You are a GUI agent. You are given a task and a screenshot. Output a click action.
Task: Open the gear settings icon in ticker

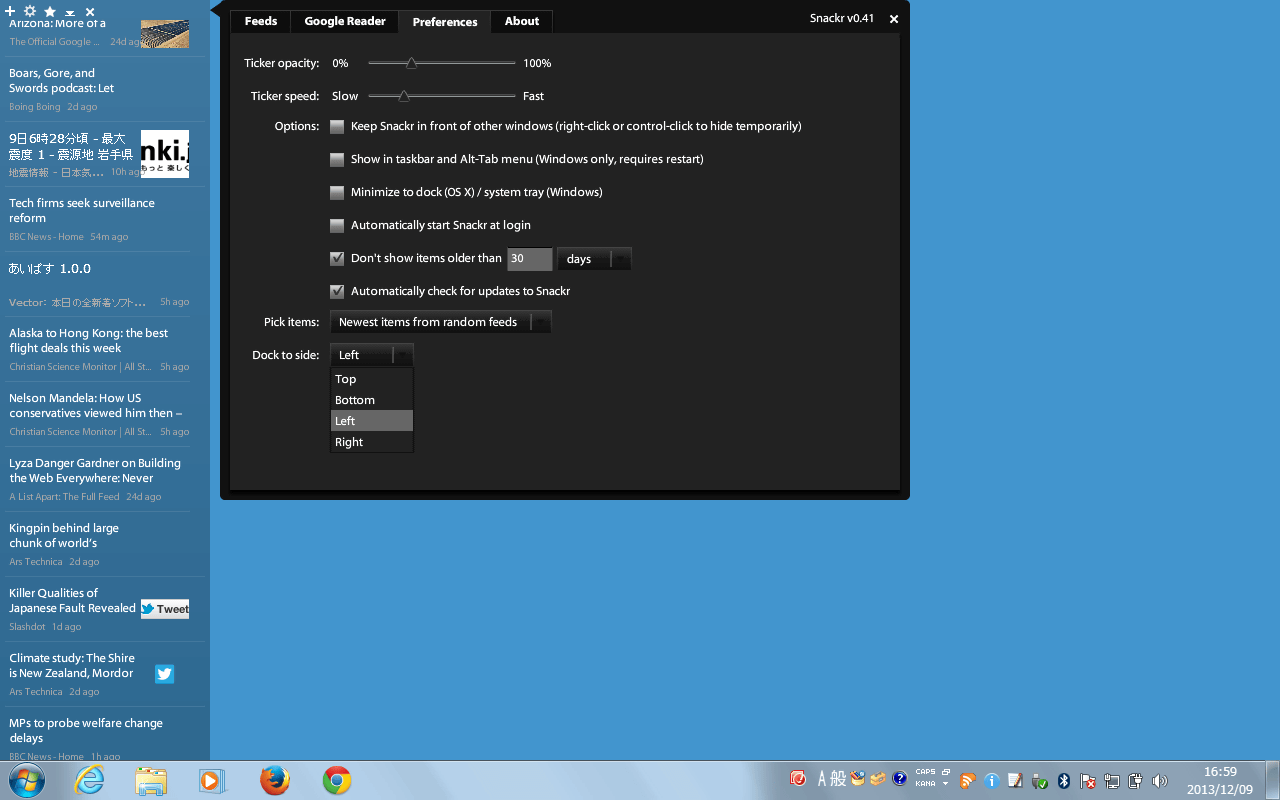coord(30,11)
